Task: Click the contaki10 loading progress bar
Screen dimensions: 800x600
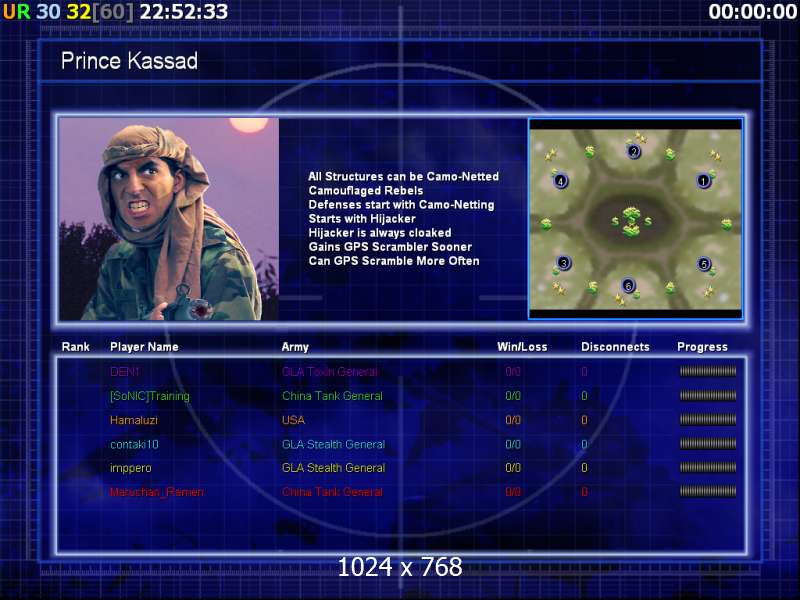Action: 708,444
